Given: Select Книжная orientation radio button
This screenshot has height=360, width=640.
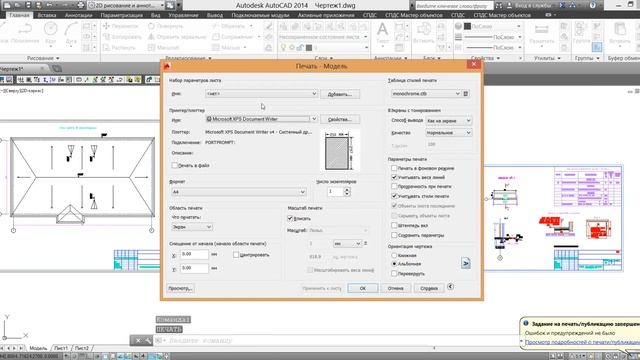Looking at the screenshot, I should pos(394,255).
